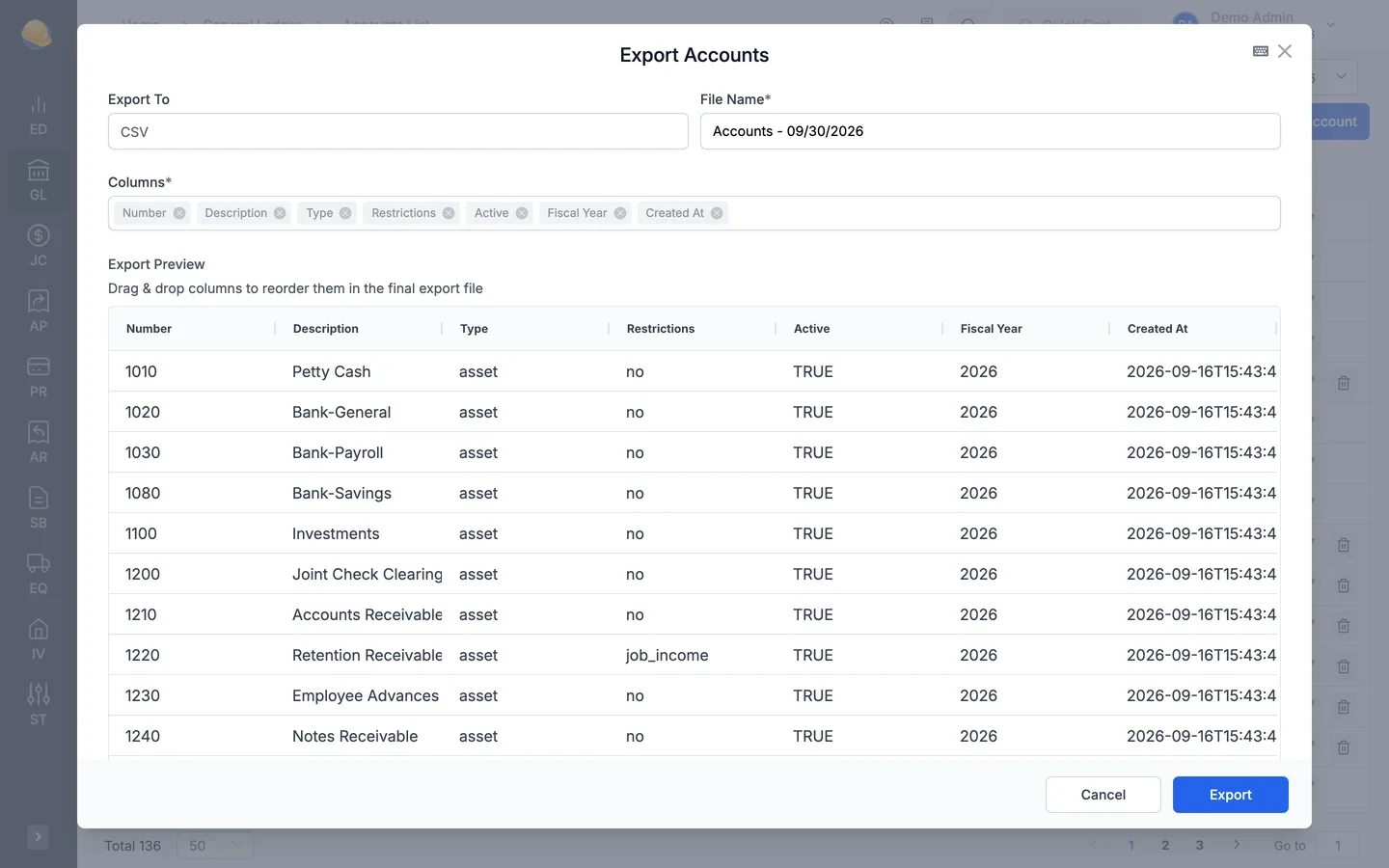Remove the Fiscal Year column chip
Viewport: 1389px width, 868px height.
pyautogui.click(x=620, y=213)
